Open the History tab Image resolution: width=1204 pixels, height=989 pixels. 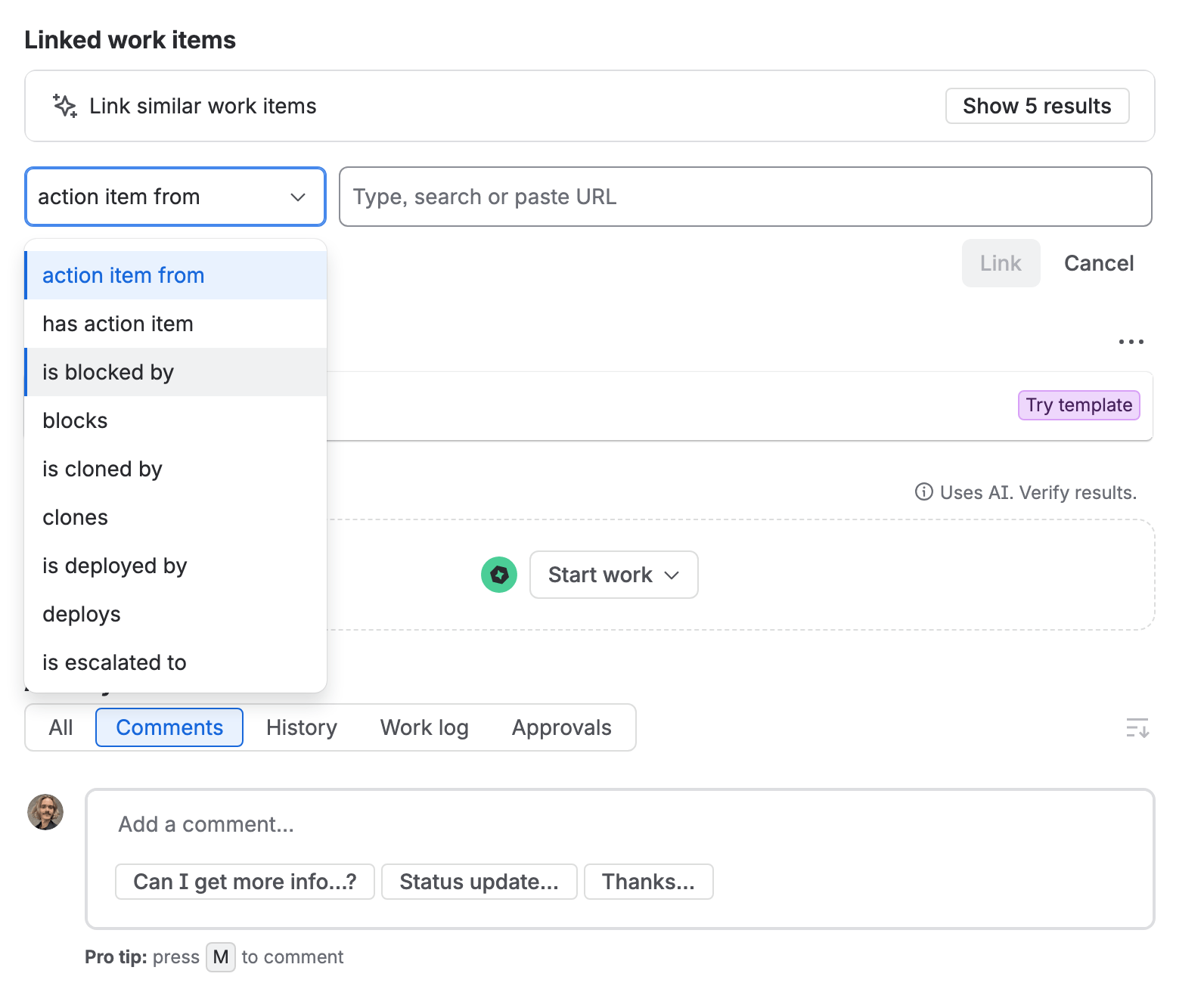point(302,727)
